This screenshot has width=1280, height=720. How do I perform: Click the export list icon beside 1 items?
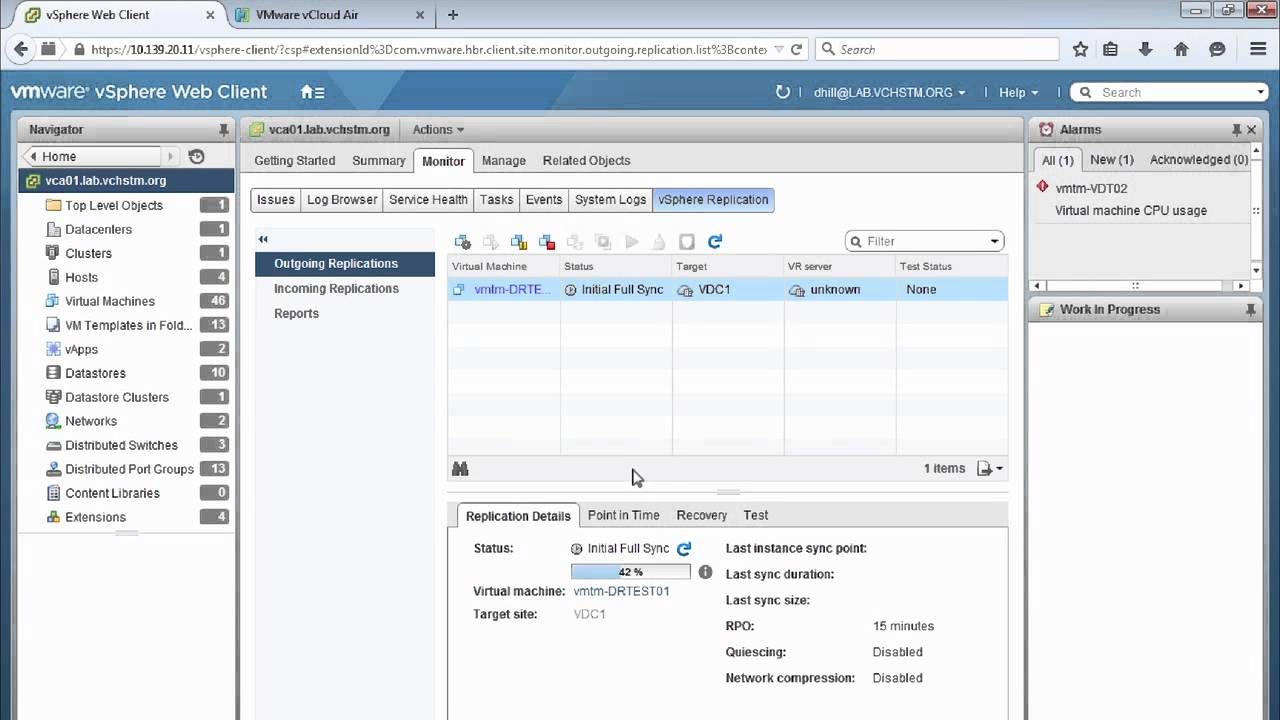(x=989, y=468)
